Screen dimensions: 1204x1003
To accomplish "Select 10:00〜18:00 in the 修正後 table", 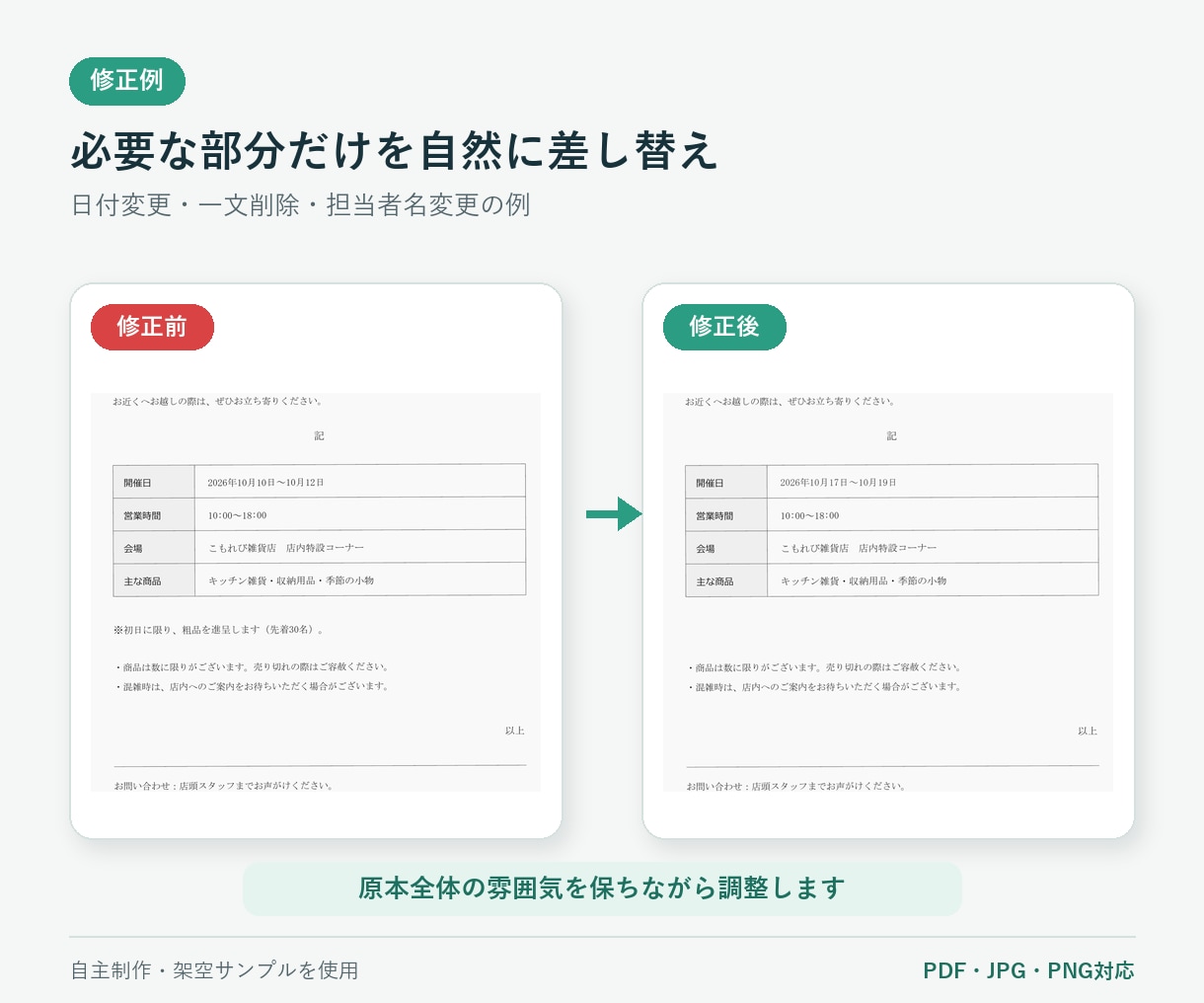I will pos(809,515).
